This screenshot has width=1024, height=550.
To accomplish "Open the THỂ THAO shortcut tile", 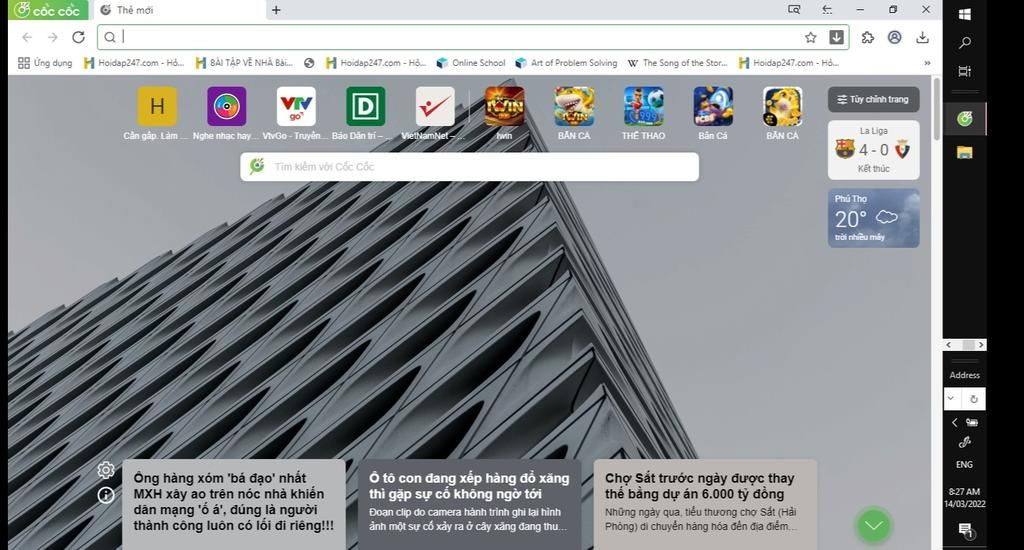I will [x=643, y=114].
